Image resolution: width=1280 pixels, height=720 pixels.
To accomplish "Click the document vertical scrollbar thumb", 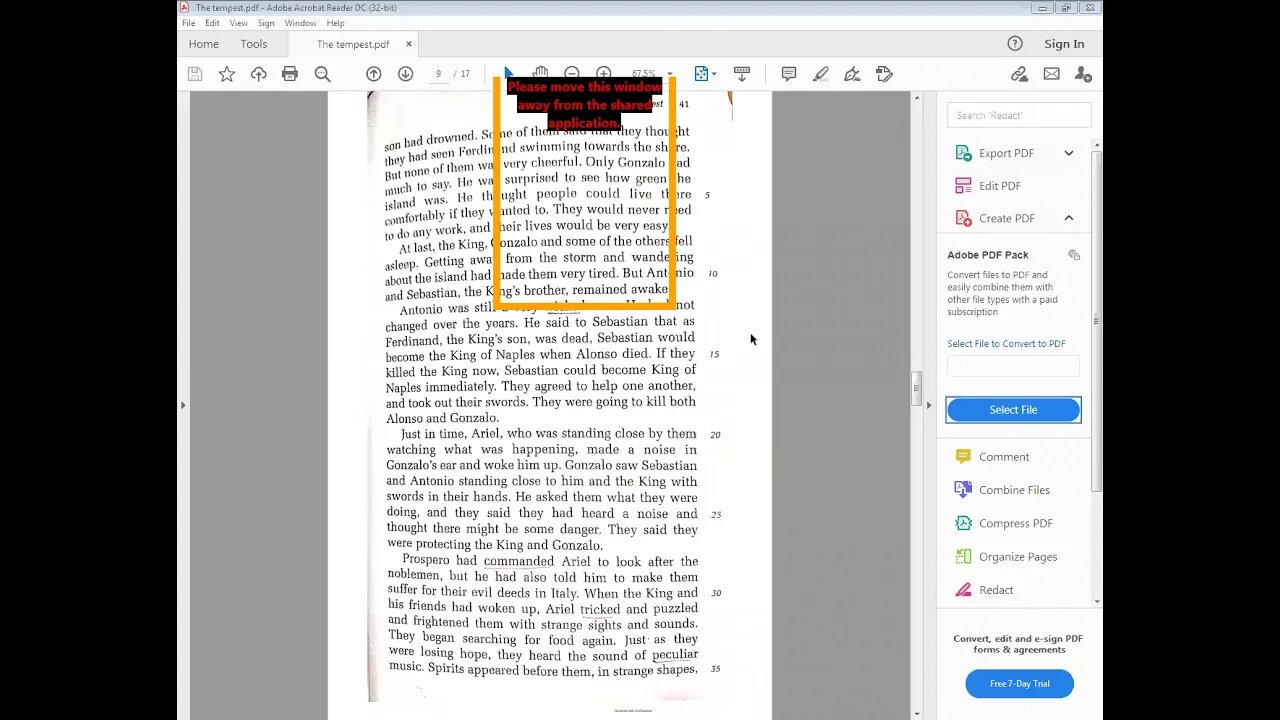I will click(915, 388).
